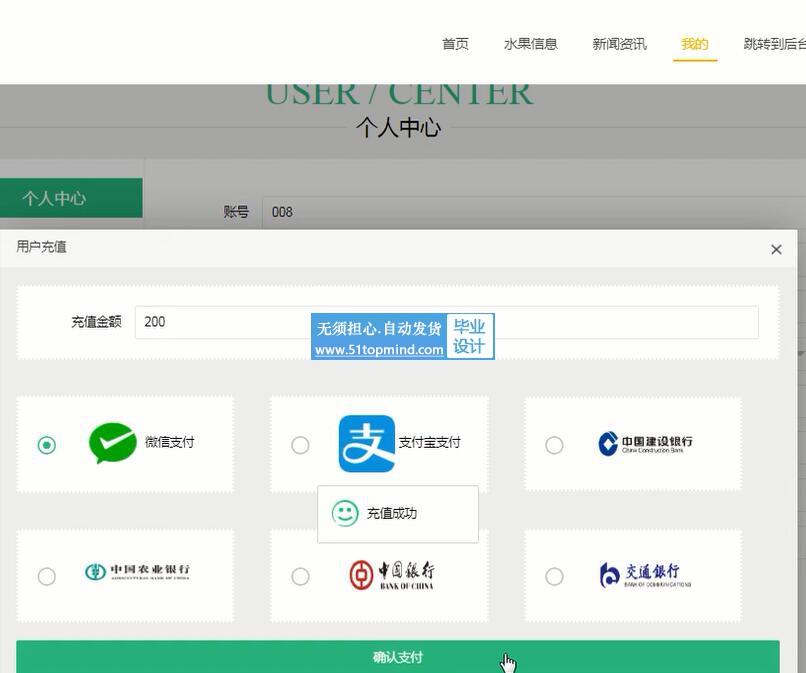
Task: Select the 中国农业银行 radio button
Action: pos(47,576)
